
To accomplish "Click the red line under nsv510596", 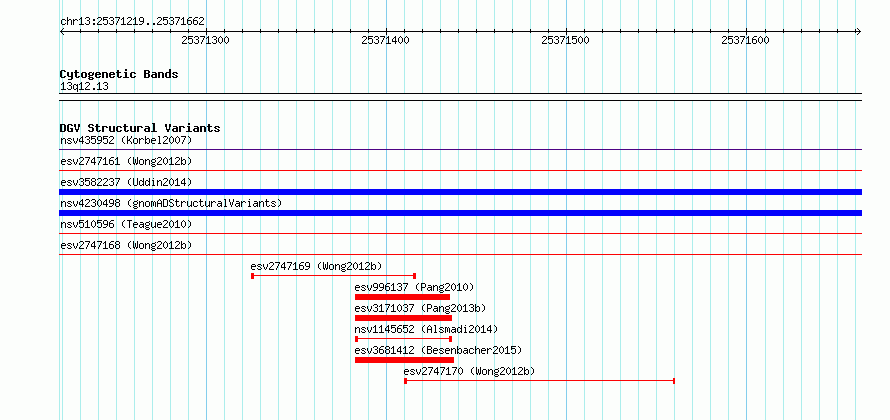I will [x=460, y=234].
